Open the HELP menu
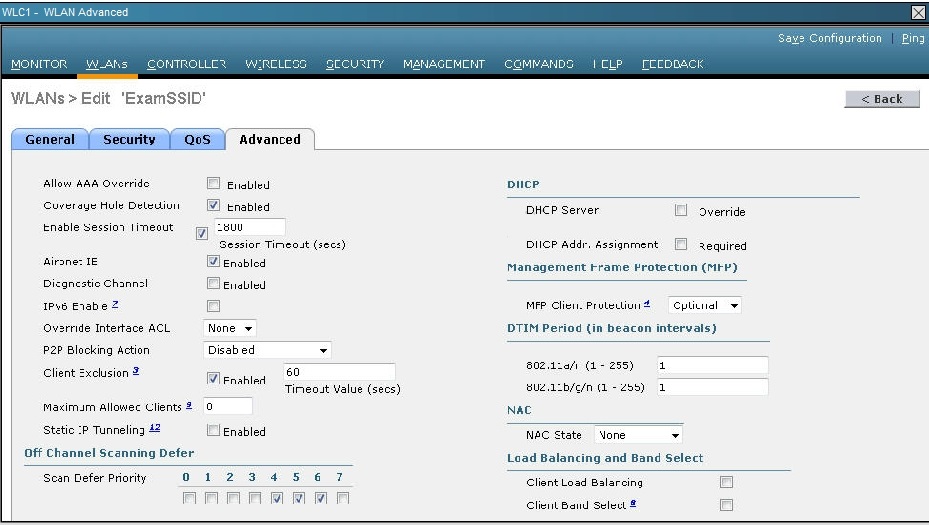Viewport: 929px width, 525px height. pyautogui.click(x=607, y=64)
